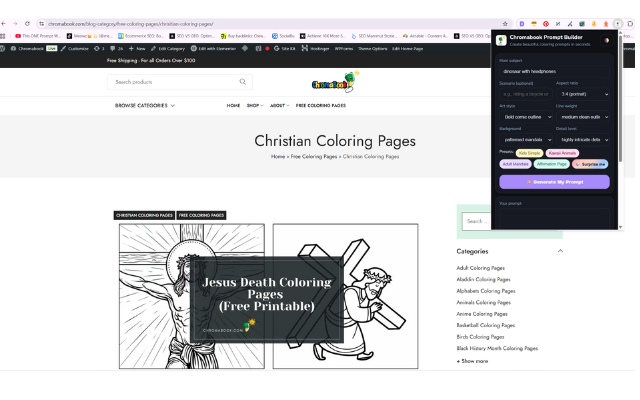Open Theme Options in admin bar
This screenshot has width=640, height=400.
pos(373,48)
